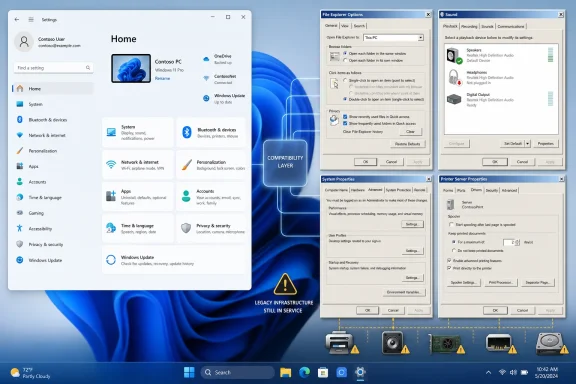Show hidden icons via the tray chevron
This screenshot has height=384, width=576.
coord(488,372)
